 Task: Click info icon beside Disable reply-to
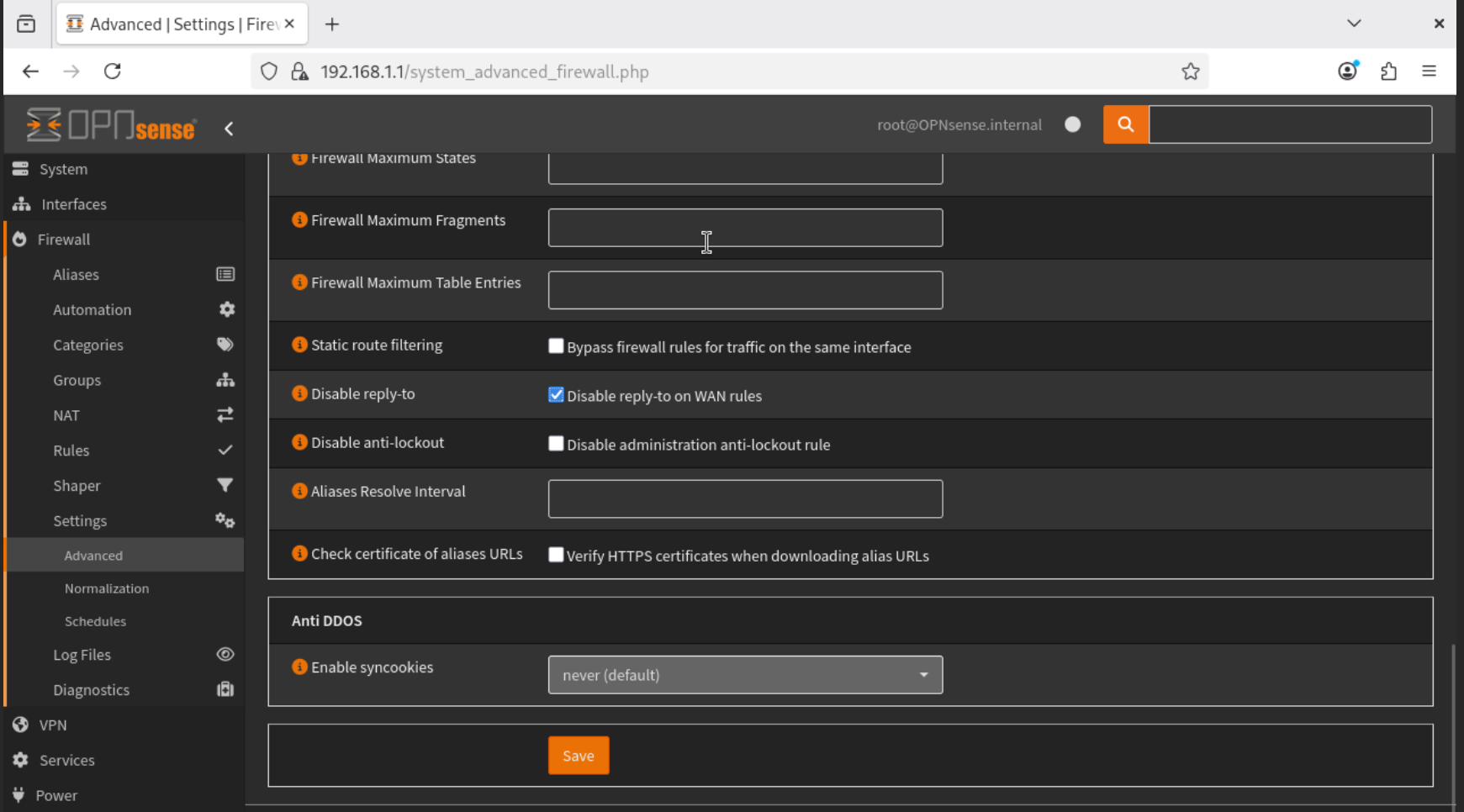(x=299, y=393)
